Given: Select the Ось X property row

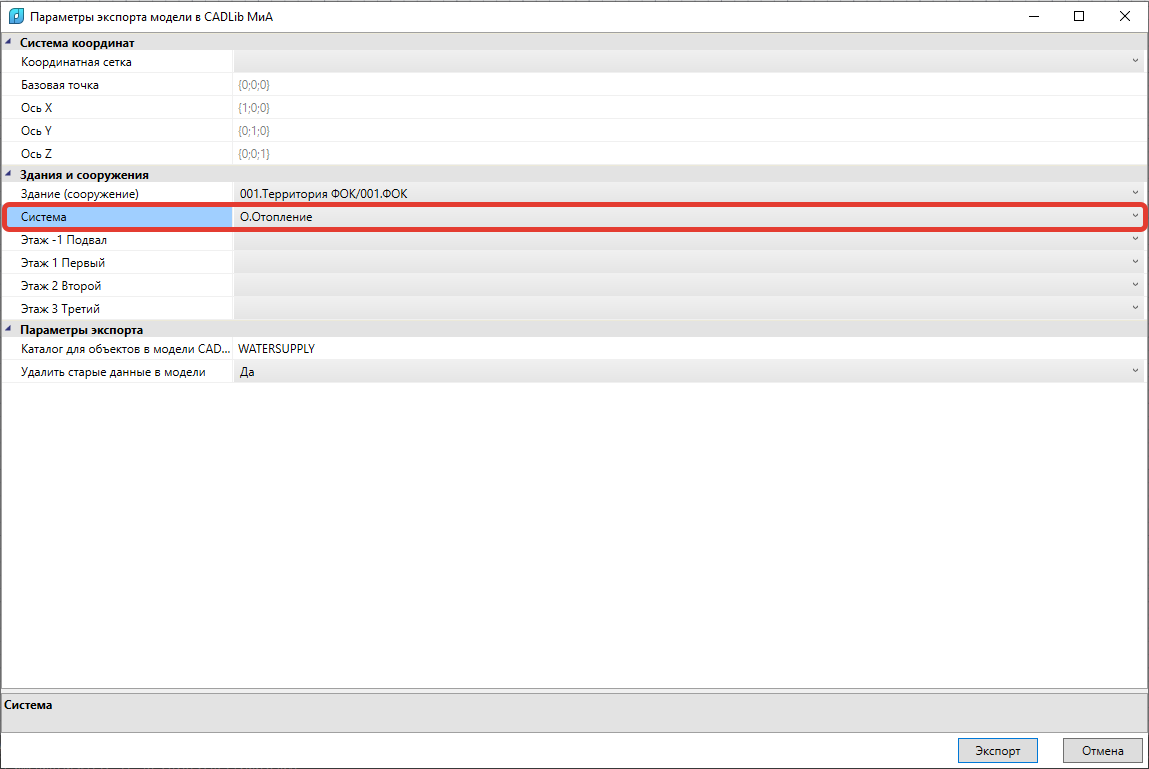Looking at the screenshot, I should point(118,108).
